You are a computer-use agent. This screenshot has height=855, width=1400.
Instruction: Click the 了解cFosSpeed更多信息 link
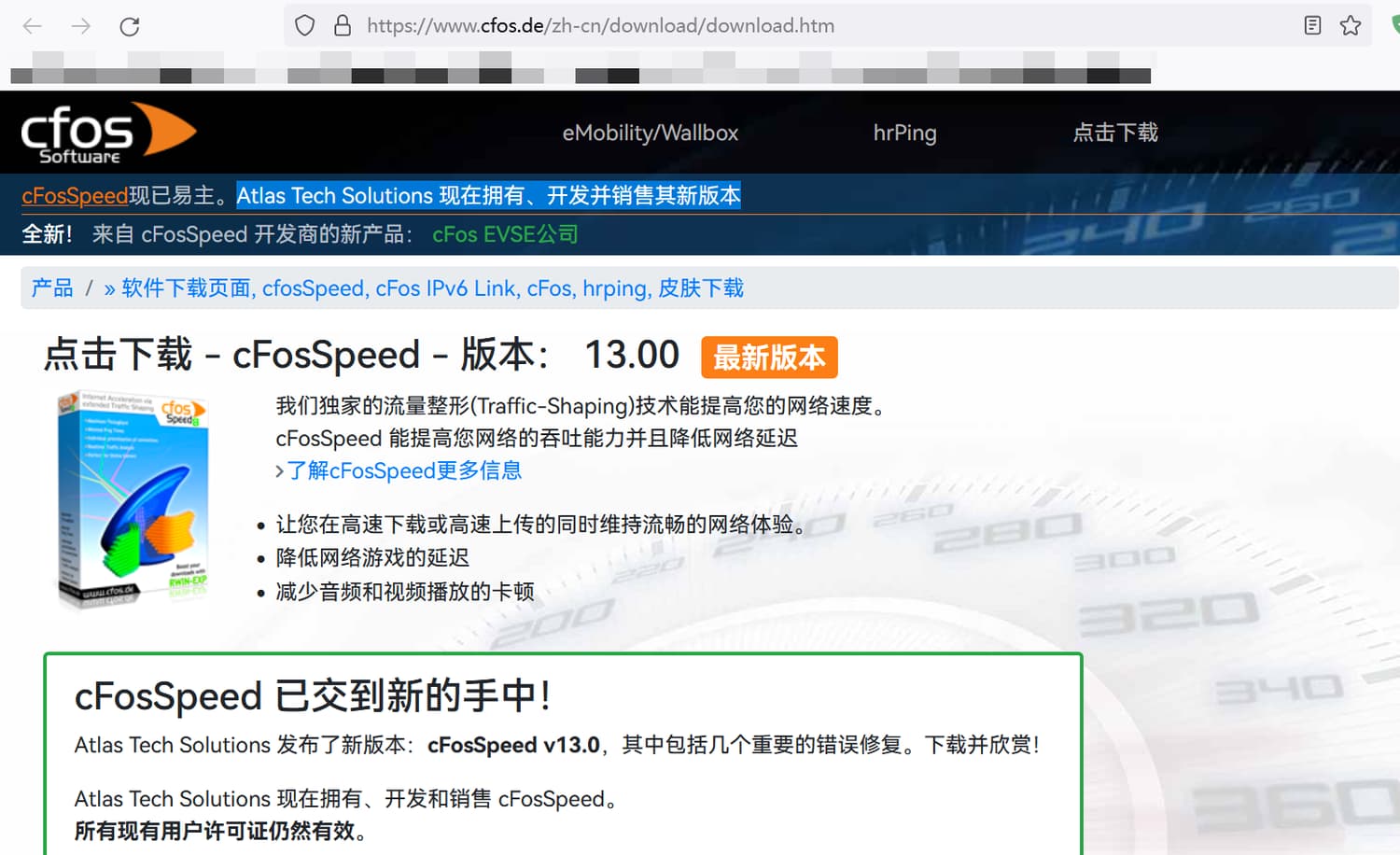click(403, 470)
